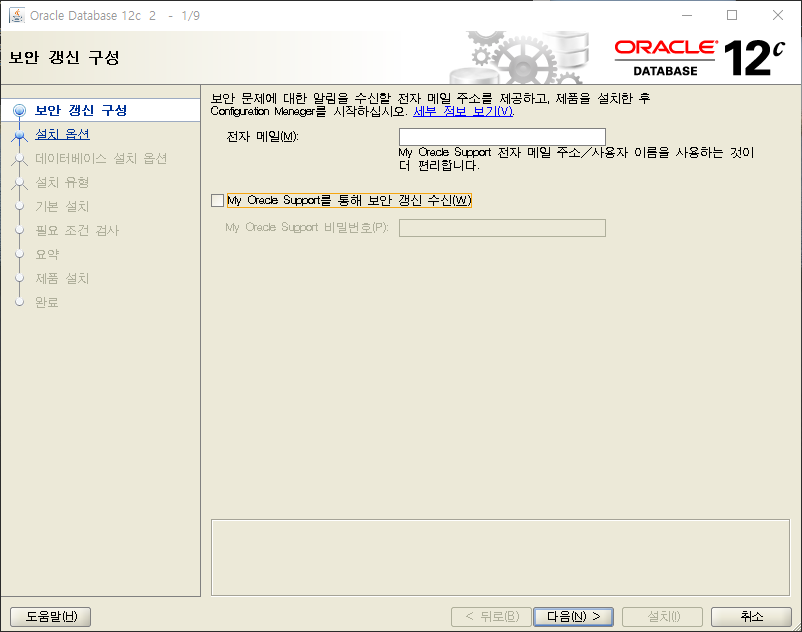This screenshot has width=802, height=632.
Task: Select the 보안 갱신 구성 step
Action: 81,110
